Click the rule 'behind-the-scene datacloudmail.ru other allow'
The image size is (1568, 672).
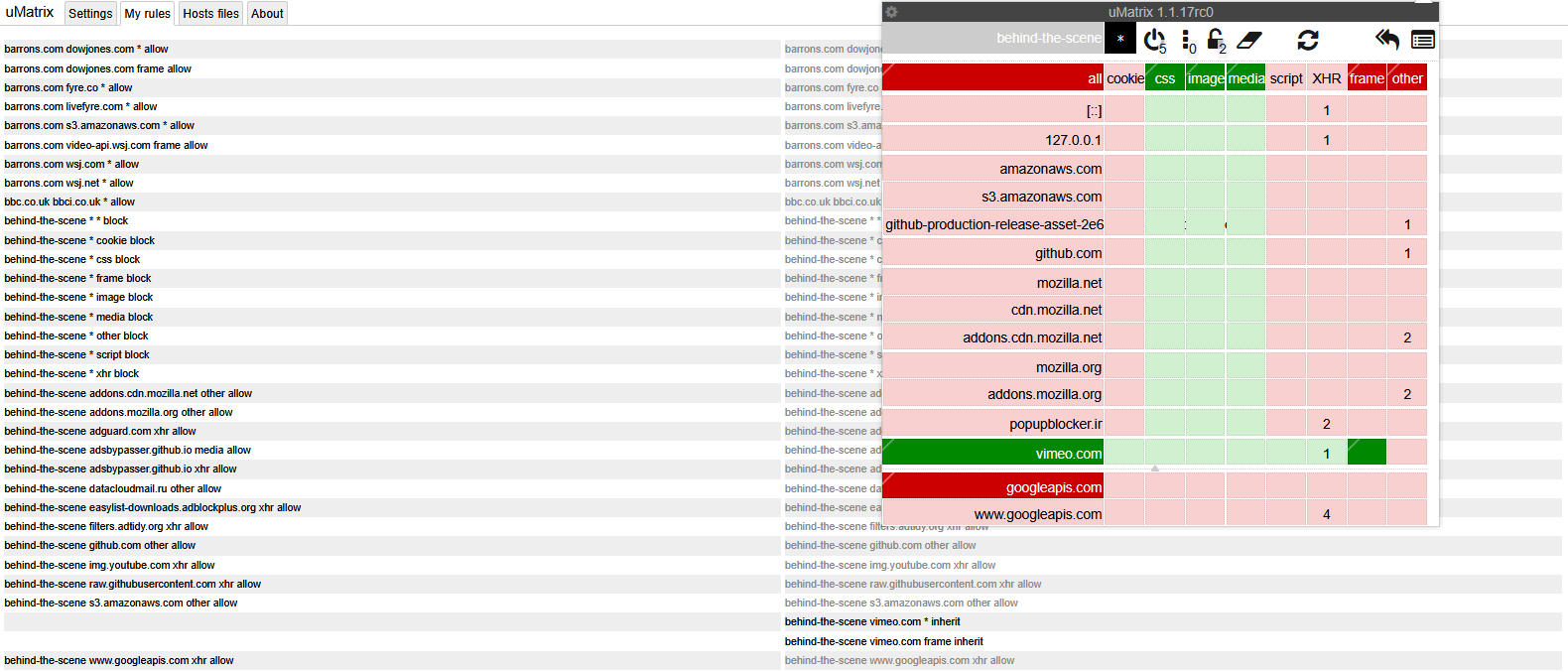click(113, 488)
